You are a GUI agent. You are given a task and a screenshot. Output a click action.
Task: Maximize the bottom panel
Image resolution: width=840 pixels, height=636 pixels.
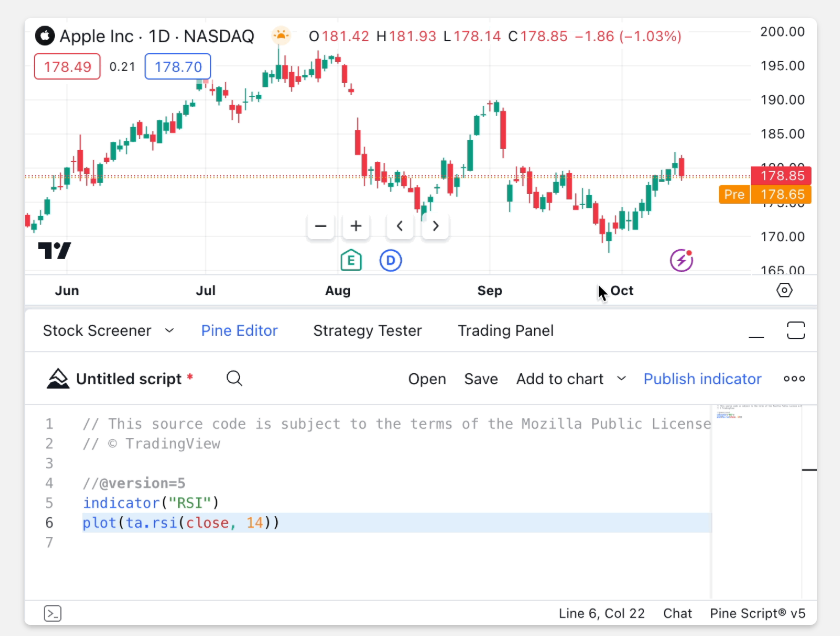tap(796, 331)
